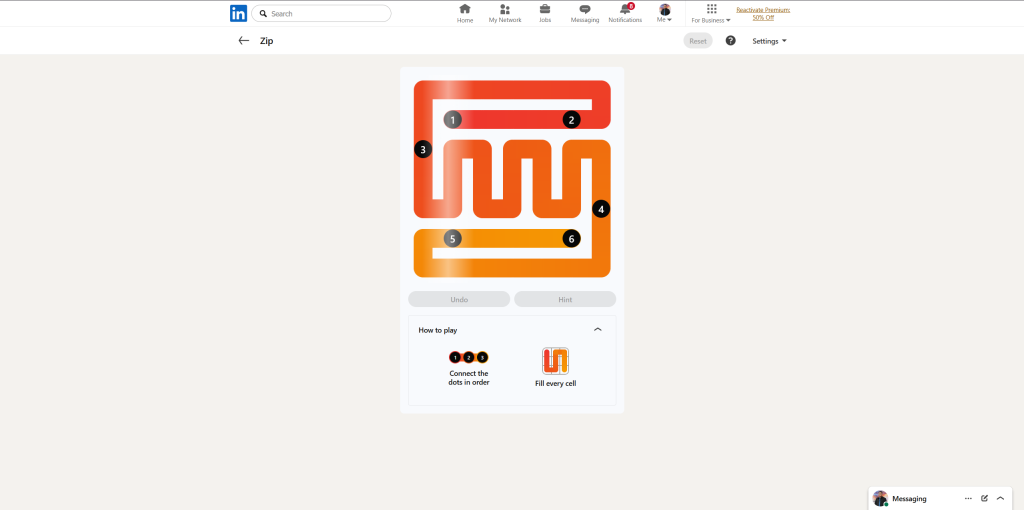Go back using the arrow beside Zip
Screen dimensions: 1024x510
244,40
